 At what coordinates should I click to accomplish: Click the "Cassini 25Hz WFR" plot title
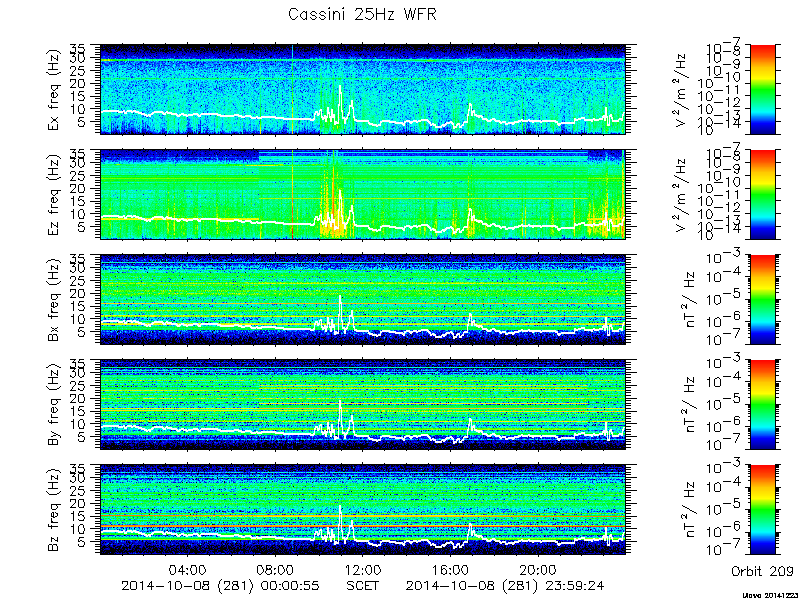tap(362, 14)
